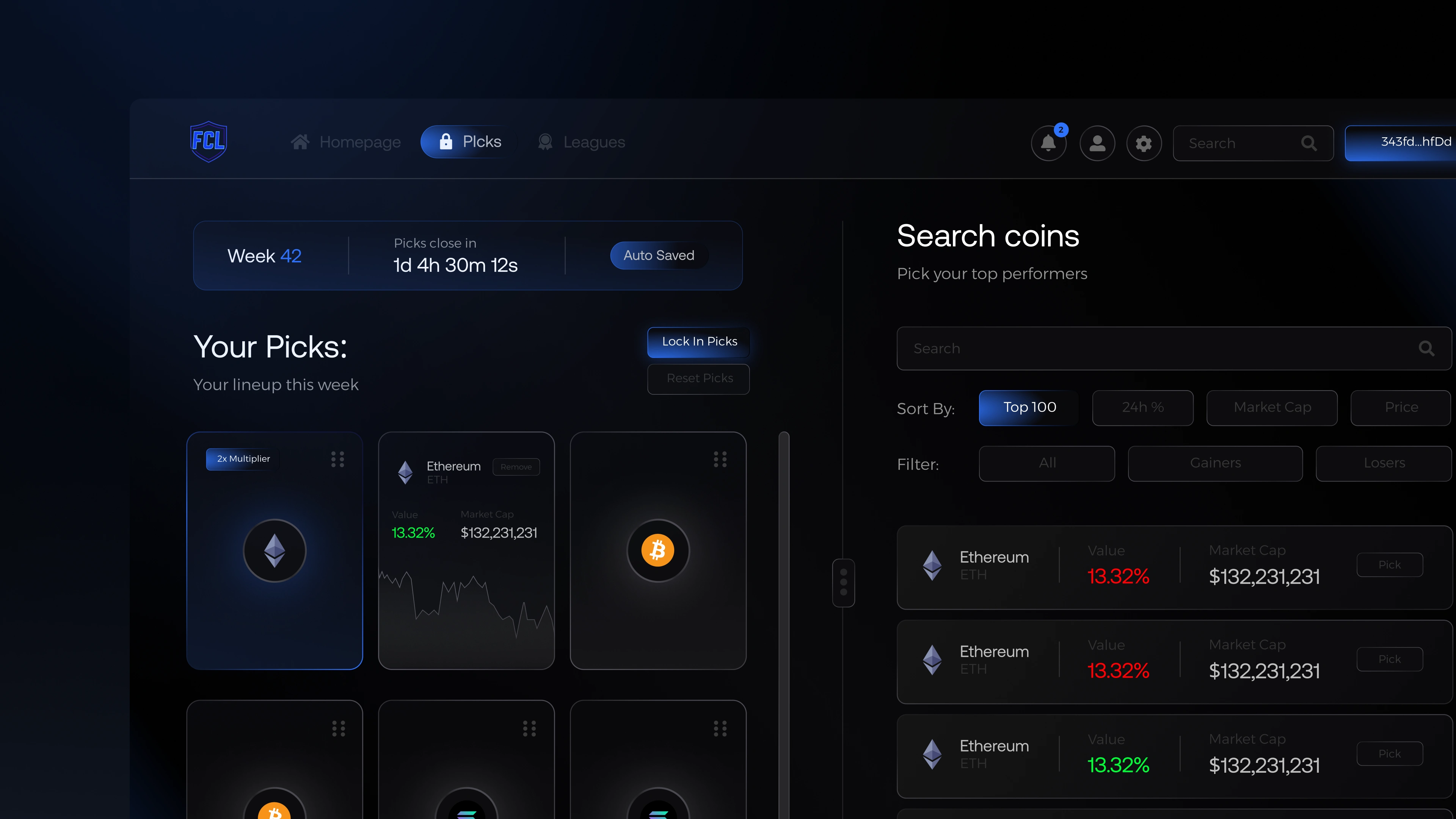This screenshot has height=819, width=1456.
Task: Sort coins by 24h %
Action: click(x=1142, y=408)
